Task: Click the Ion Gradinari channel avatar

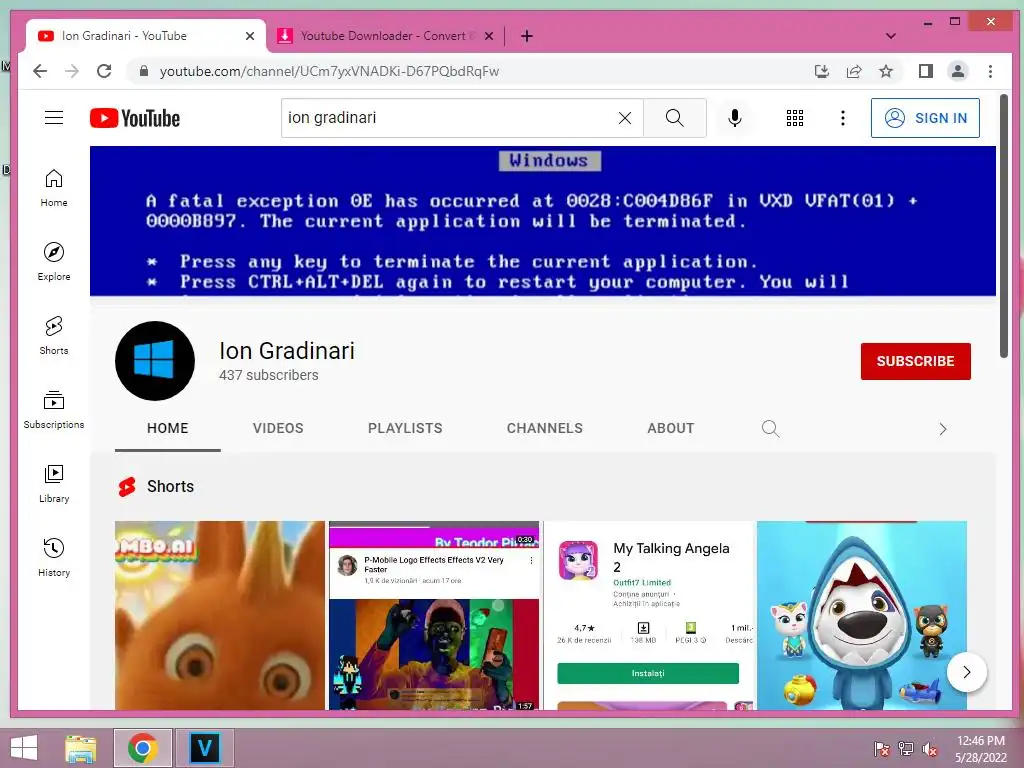Action: [155, 360]
